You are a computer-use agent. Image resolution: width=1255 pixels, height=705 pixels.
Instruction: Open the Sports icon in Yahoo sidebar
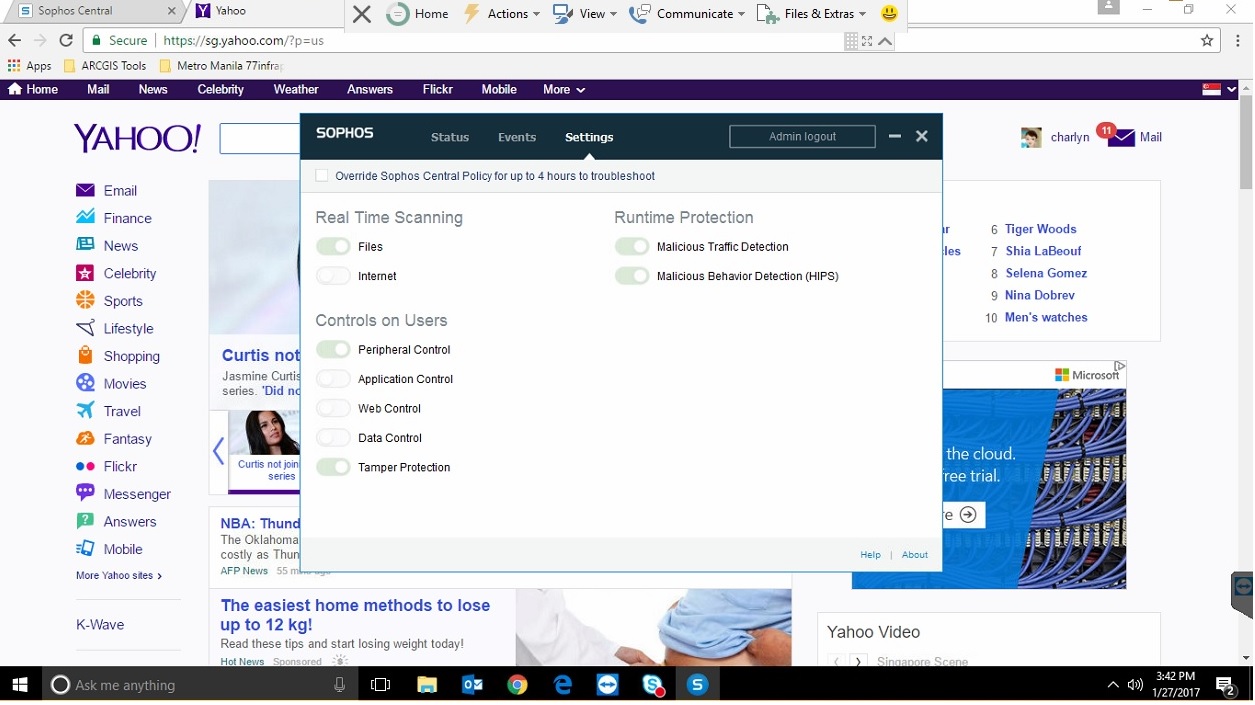pos(85,300)
